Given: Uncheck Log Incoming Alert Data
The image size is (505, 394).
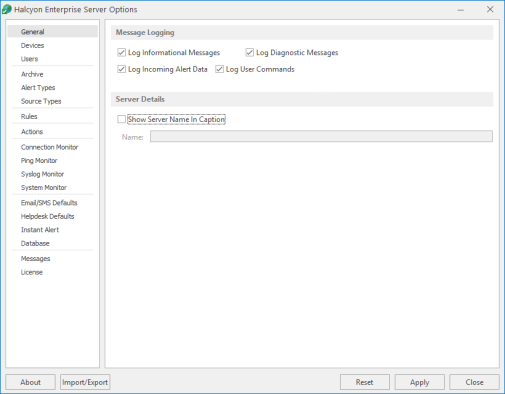Looking at the screenshot, I should (x=121, y=69).
